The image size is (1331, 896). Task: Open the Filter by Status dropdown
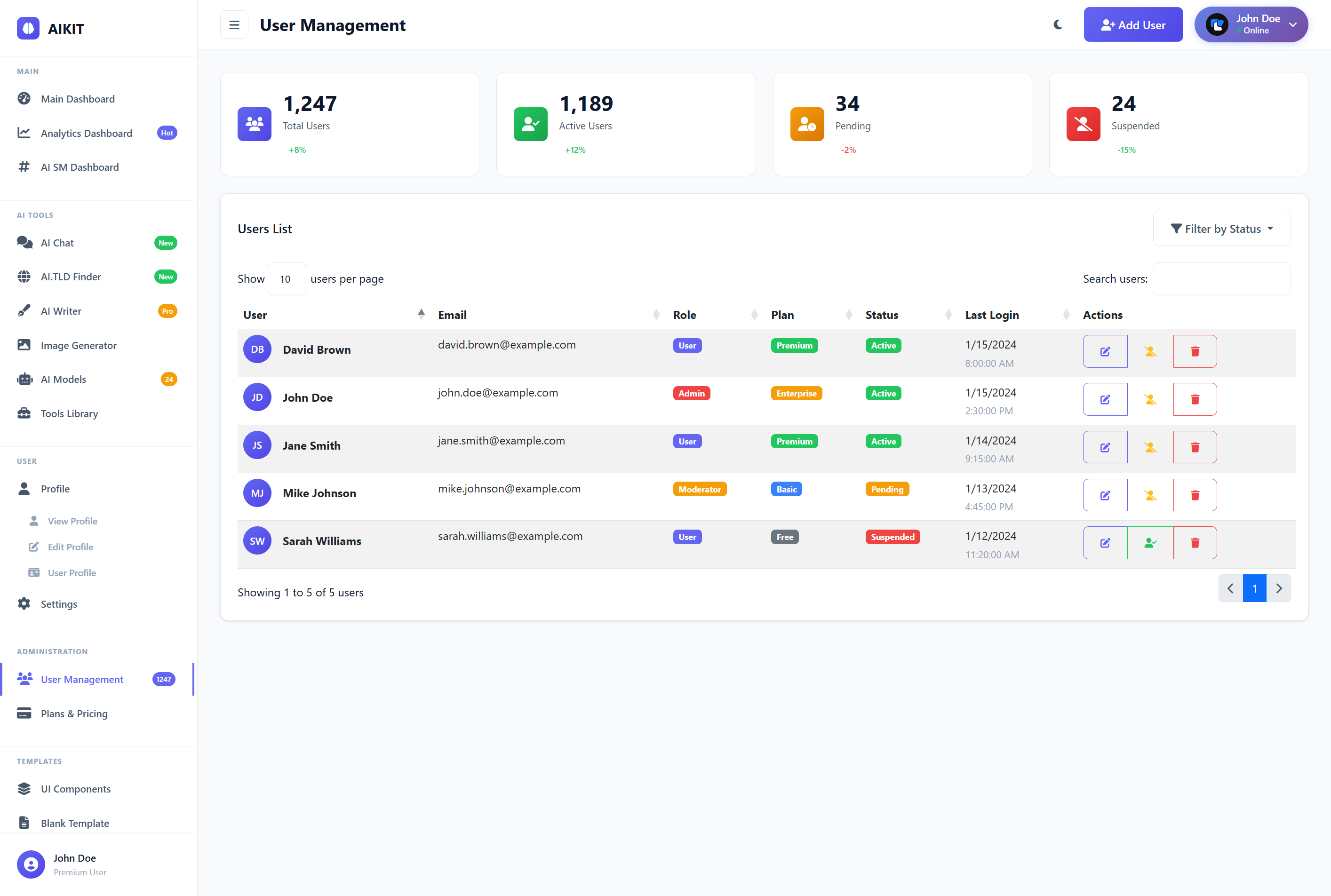(x=1221, y=229)
